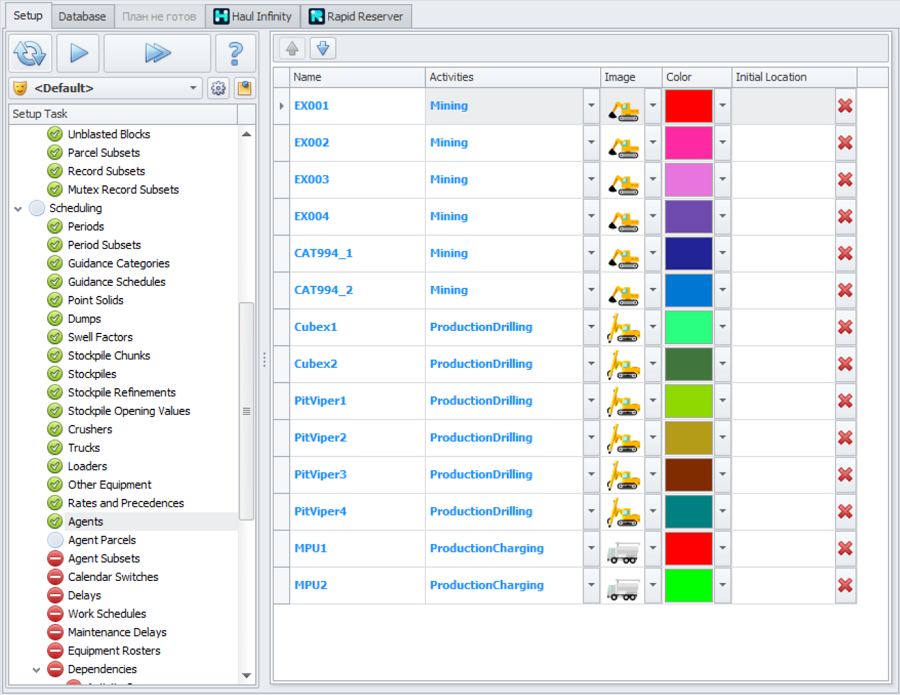Click the refresh/sync setup icon
The image size is (900, 695).
[31, 53]
